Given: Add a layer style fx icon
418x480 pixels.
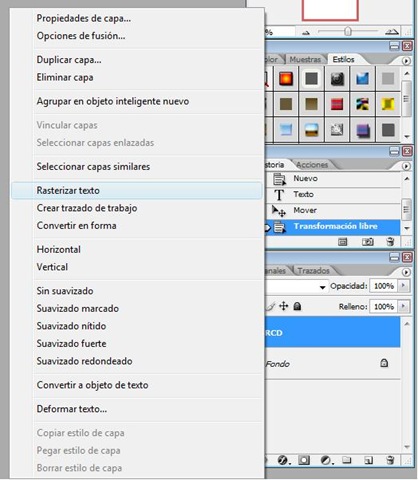Looking at the screenshot, I should 283,461.
